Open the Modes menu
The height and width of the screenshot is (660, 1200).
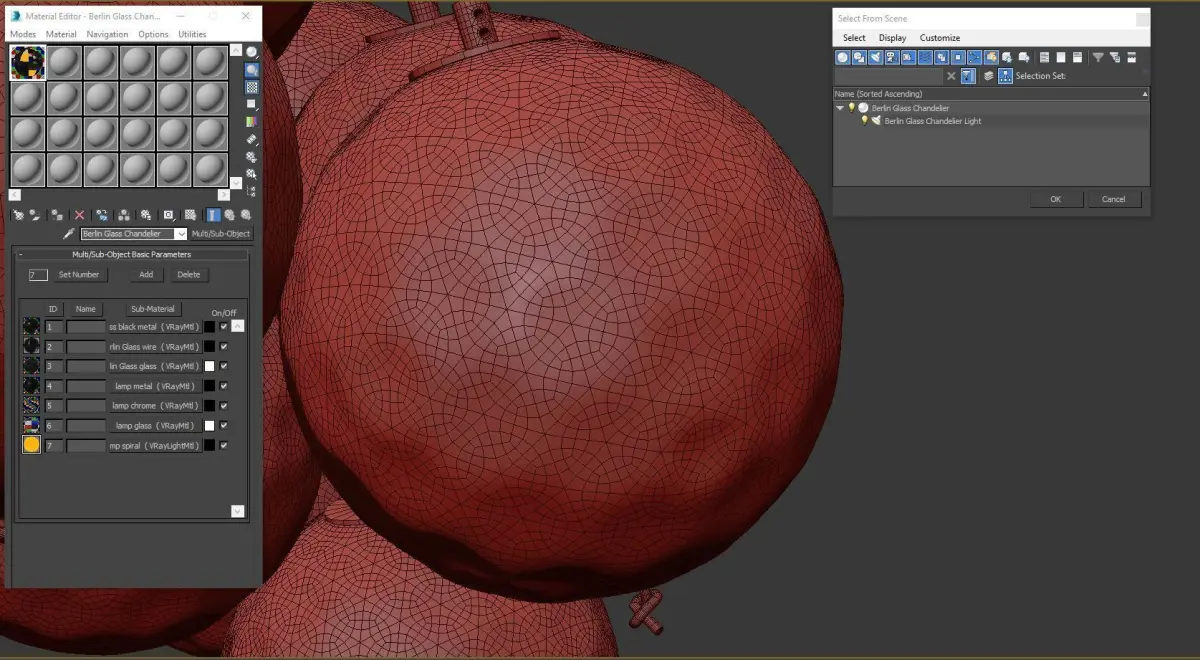coord(23,34)
